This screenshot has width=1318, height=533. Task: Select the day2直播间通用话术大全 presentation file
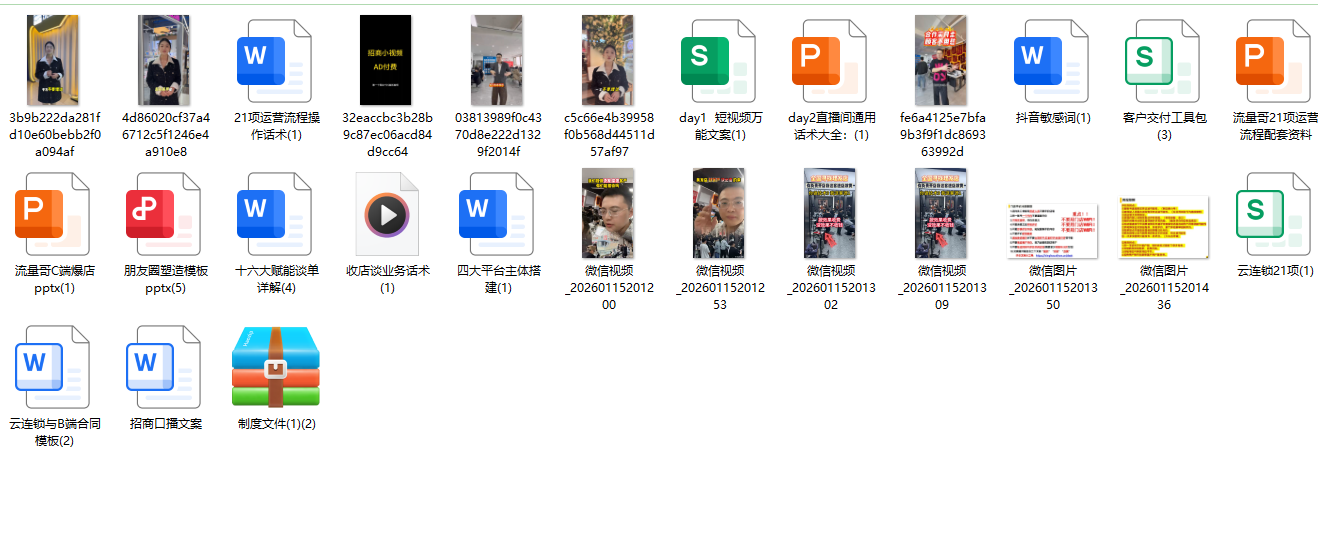coord(829,60)
